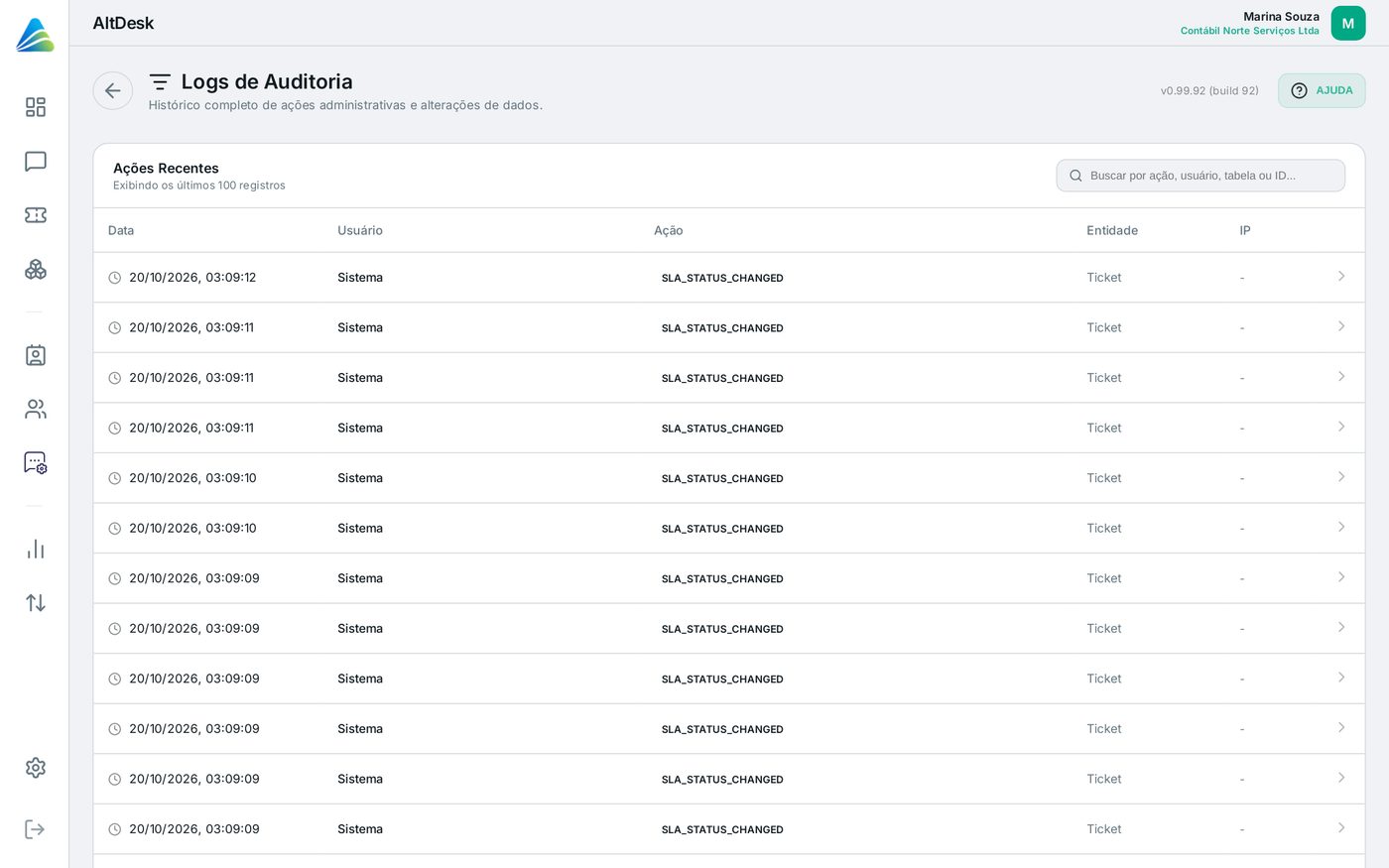Click the Usuário column header
The height and width of the screenshot is (868, 1389).
[x=360, y=230]
